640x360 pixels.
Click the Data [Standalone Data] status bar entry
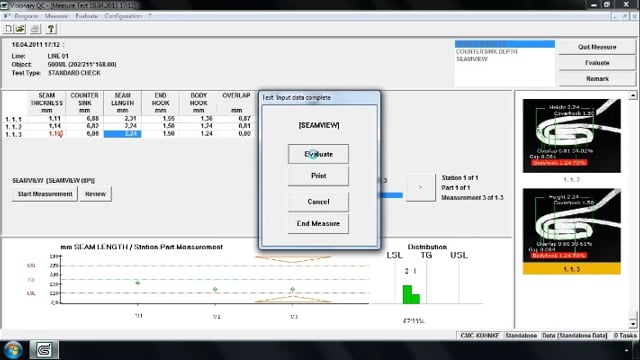coord(575,336)
